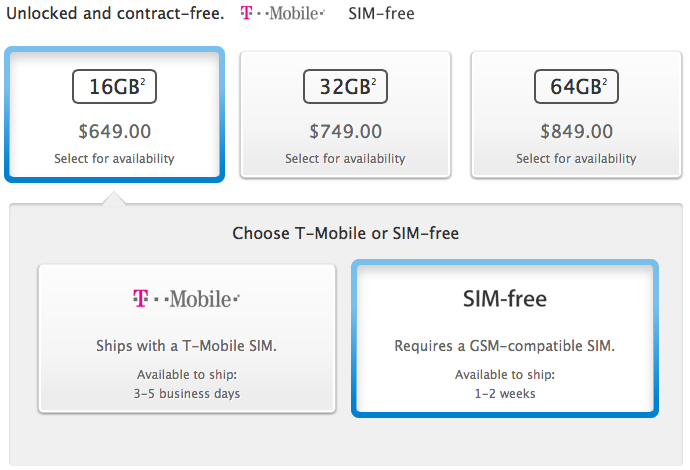Click the SIM-free label in header
This screenshot has height=470, width=690.
(381, 15)
